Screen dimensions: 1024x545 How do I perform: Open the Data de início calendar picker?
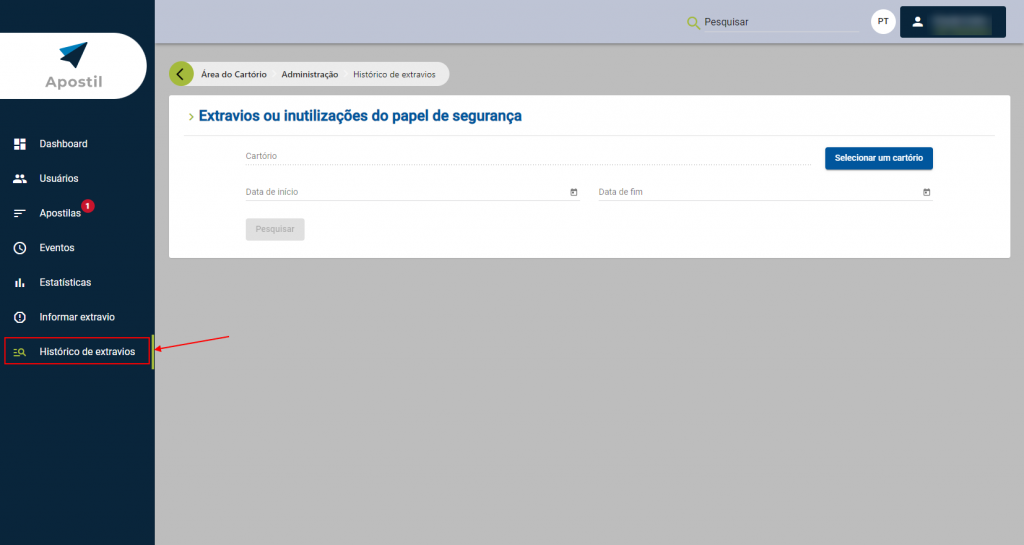click(x=573, y=192)
